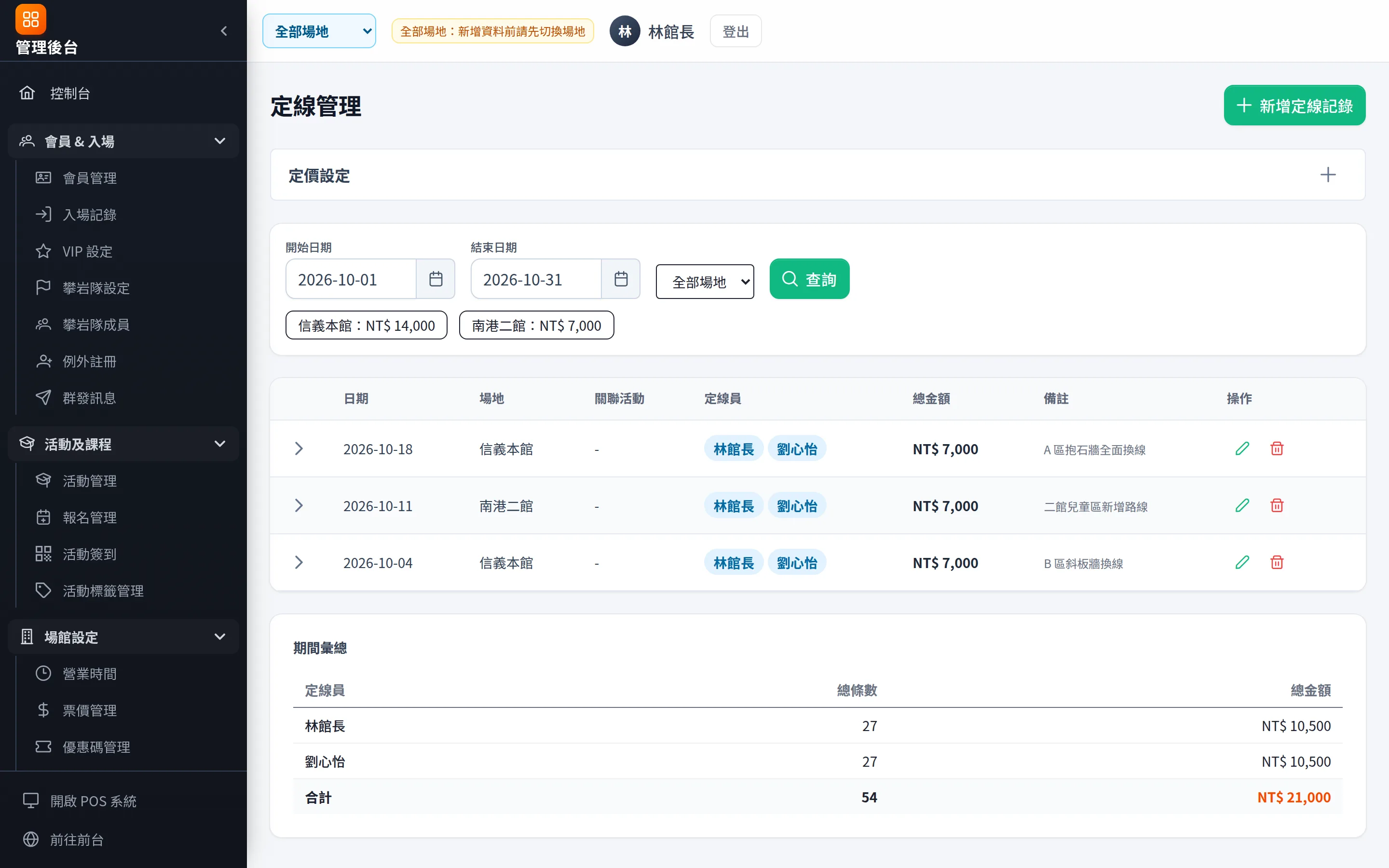Image resolution: width=1389 pixels, height=868 pixels.
Task: Expand the 2026-10-11 record row
Action: [x=299, y=506]
